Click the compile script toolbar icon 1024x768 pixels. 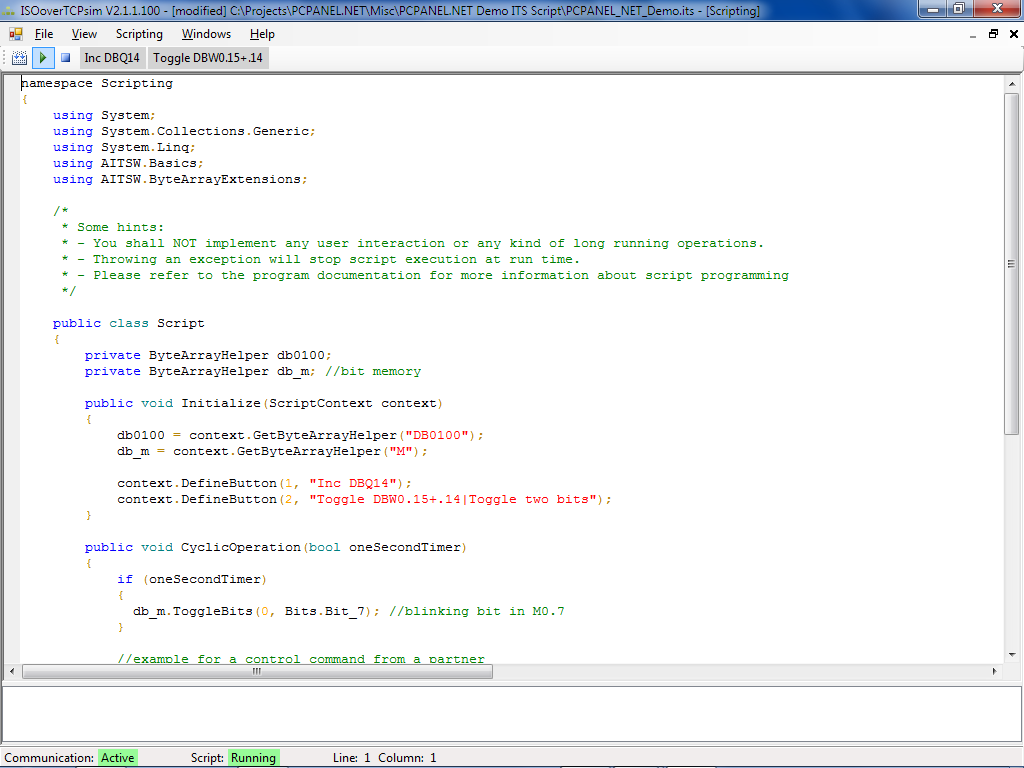[20, 58]
